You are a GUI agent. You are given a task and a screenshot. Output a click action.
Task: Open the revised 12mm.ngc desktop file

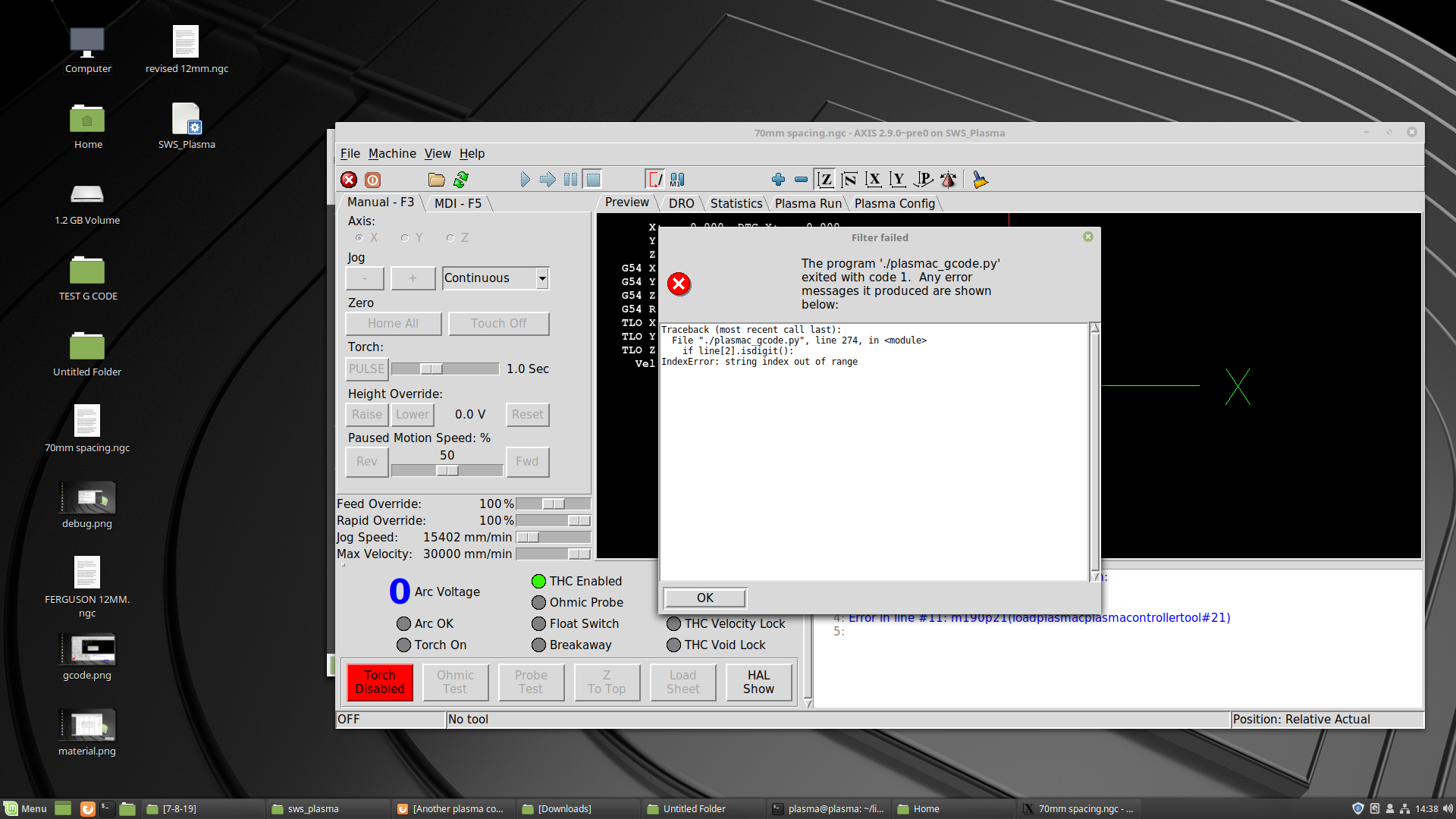(x=187, y=50)
